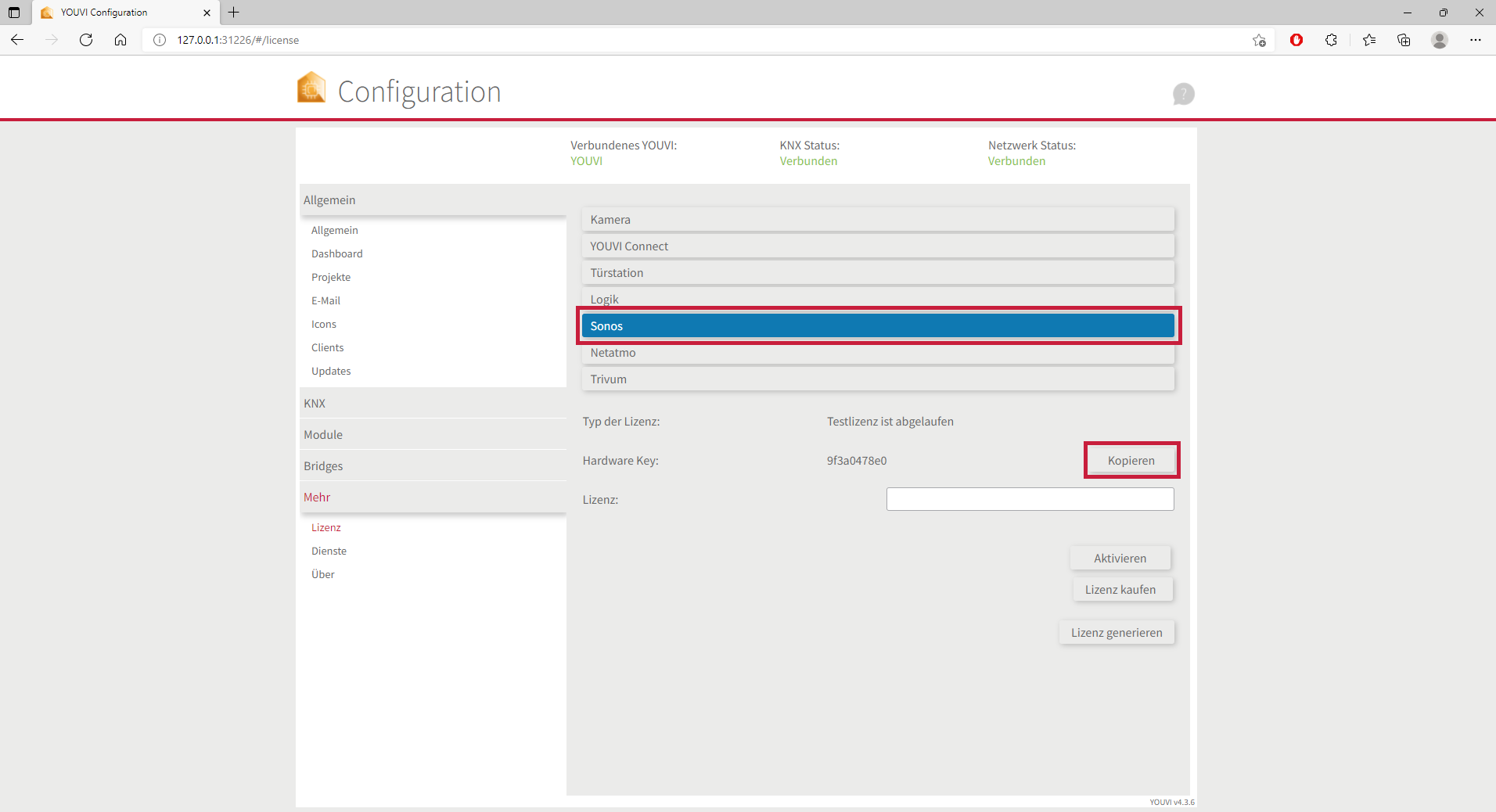The image size is (1496, 812).
Task: Open Über page in sidebar
Action: click(323, 574)
